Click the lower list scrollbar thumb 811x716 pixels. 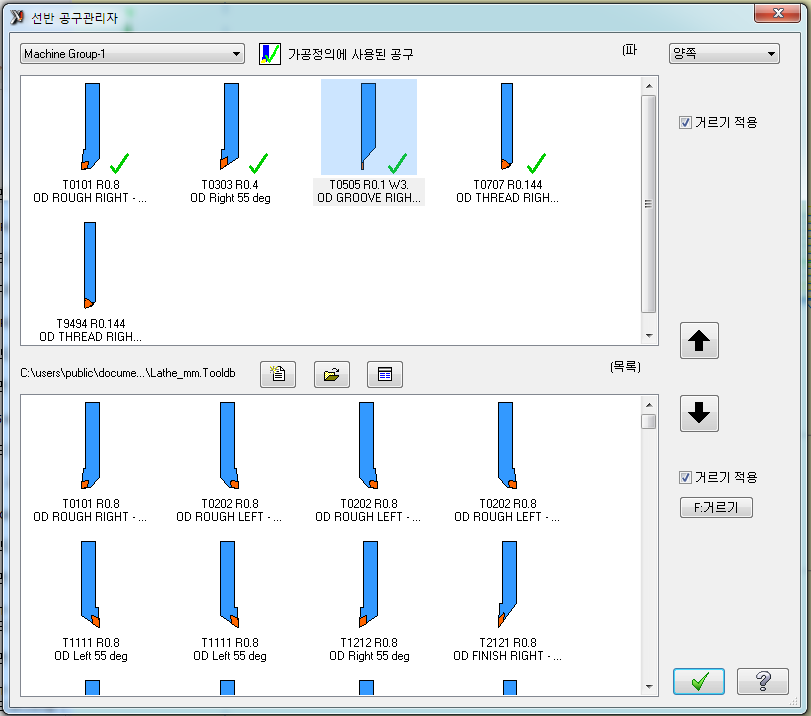[x=649, y=421]
